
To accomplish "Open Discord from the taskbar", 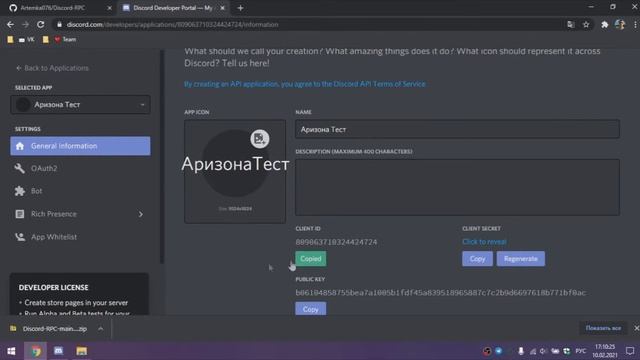I will tap(58, 351).
